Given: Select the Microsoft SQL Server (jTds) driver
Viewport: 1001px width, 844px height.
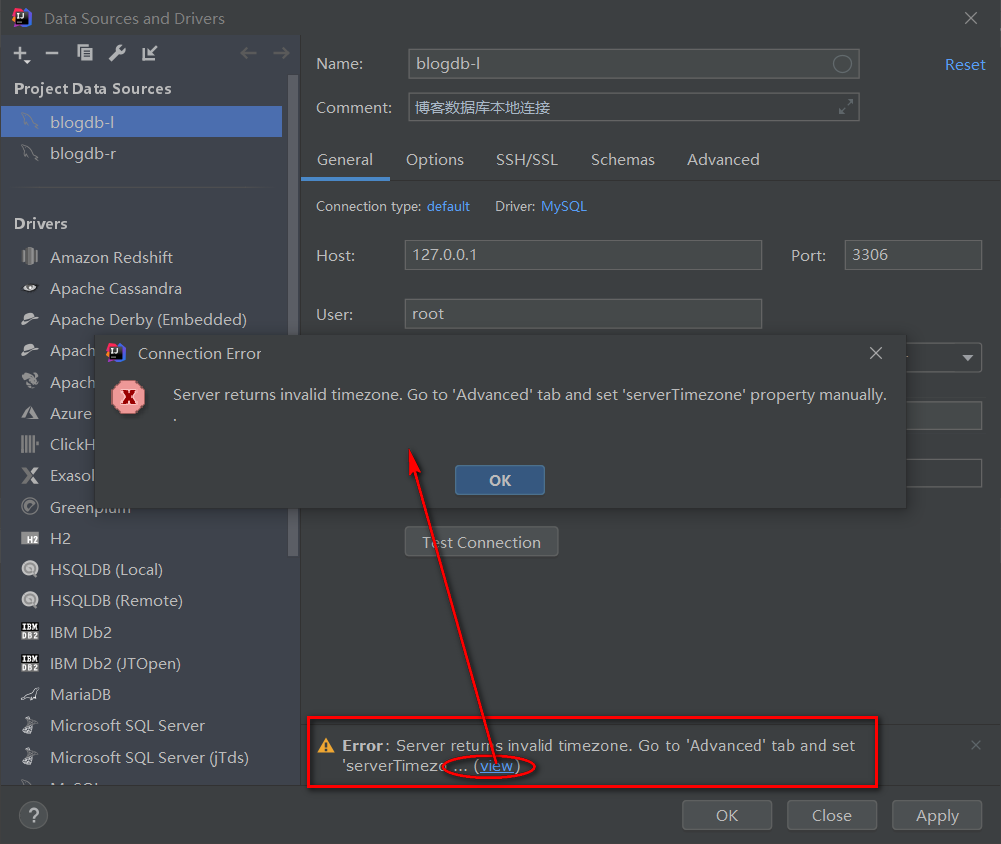Looking at the screenshot, I should 149,757.
